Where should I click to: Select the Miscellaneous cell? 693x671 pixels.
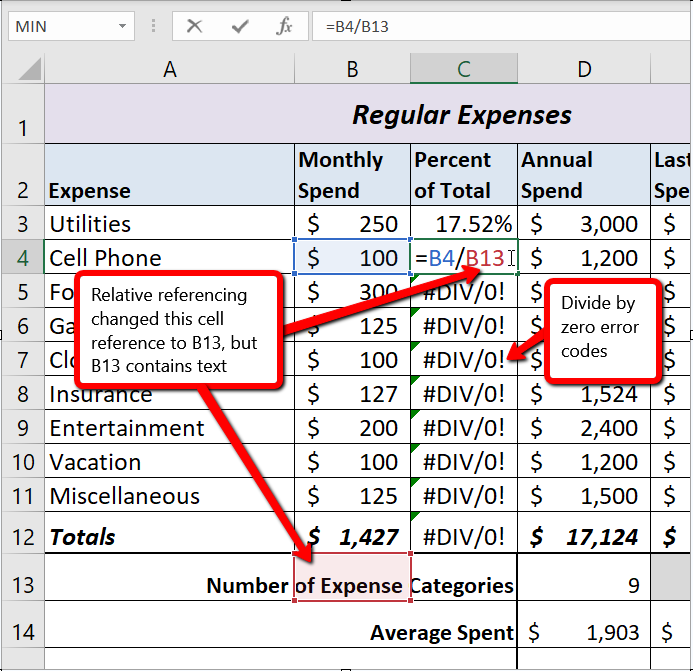click(x=169, y=495)
